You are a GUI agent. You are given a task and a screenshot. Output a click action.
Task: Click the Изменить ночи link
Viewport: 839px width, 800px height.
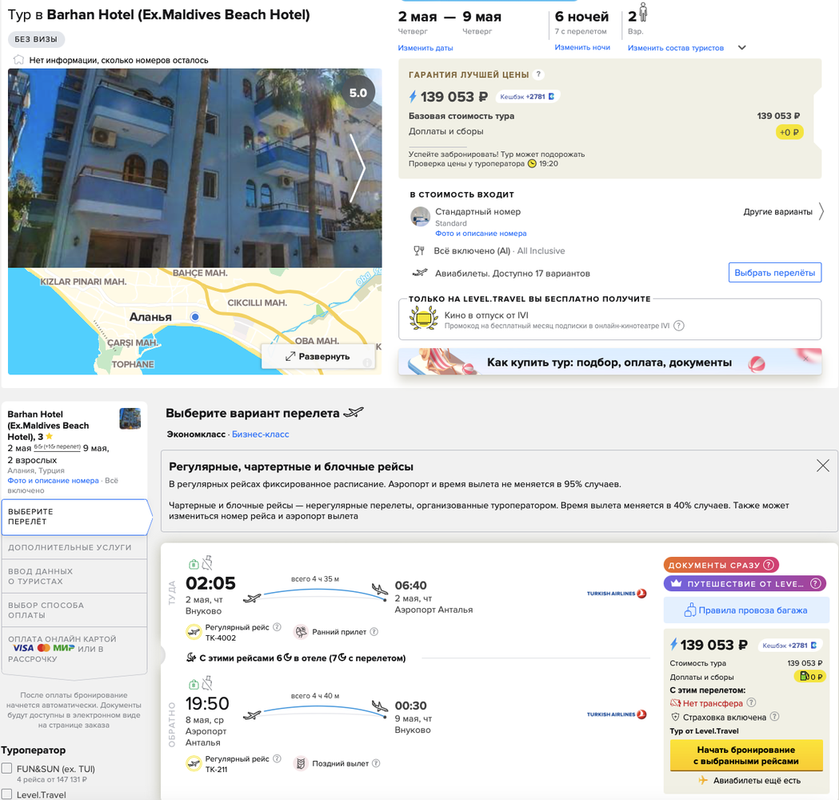(582, 48)
